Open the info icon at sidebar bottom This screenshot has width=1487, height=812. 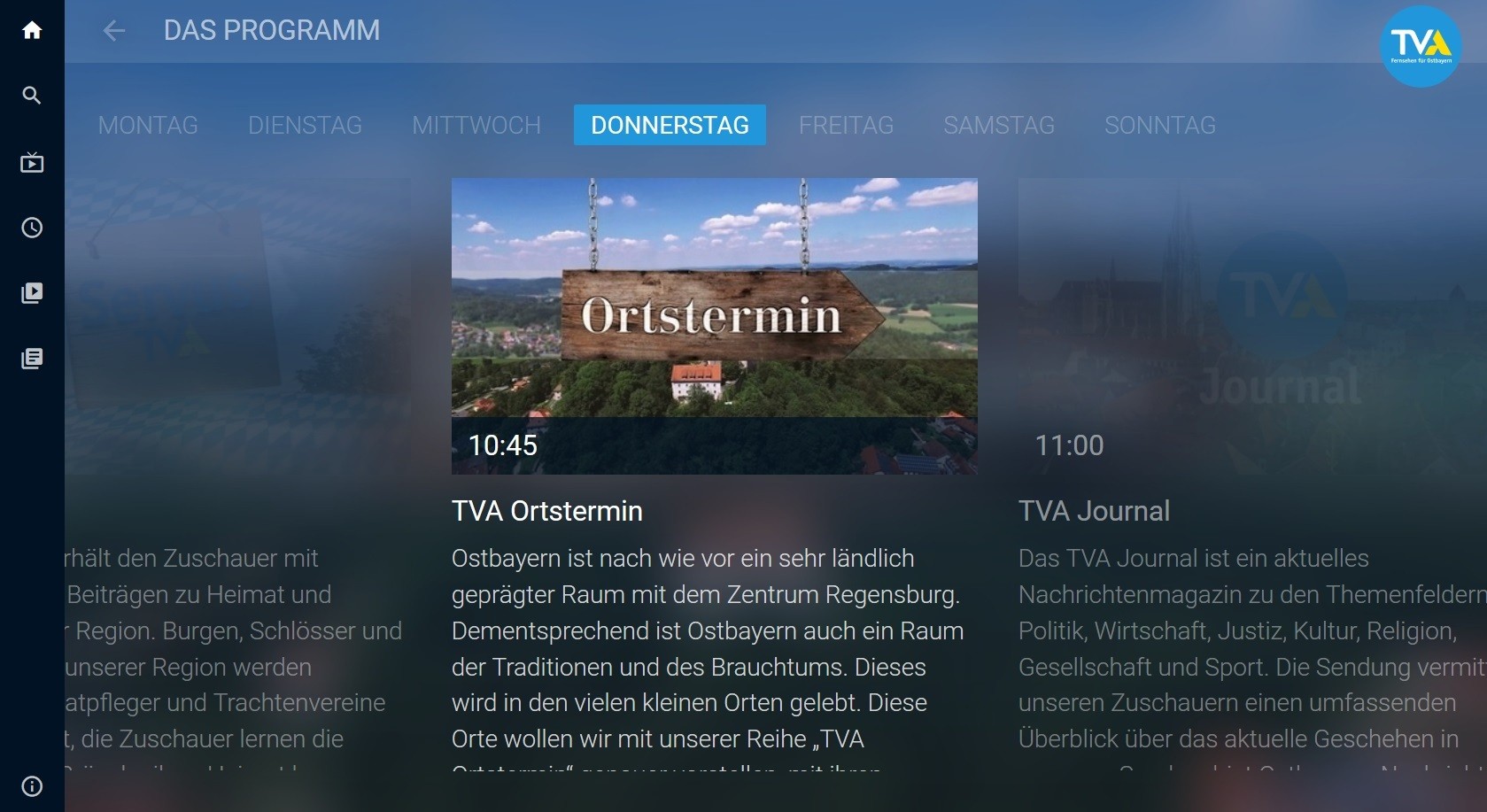[x=32, y=785]
